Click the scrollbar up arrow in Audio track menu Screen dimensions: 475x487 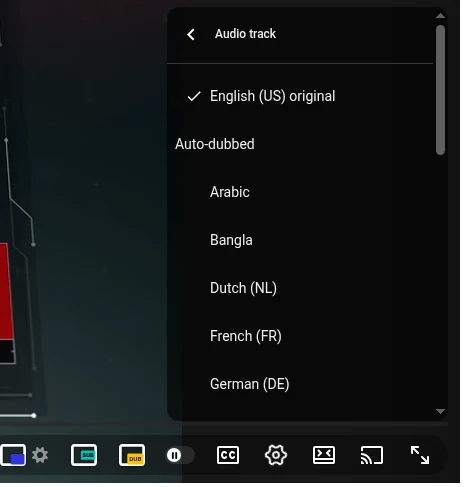tap(440, 16)
